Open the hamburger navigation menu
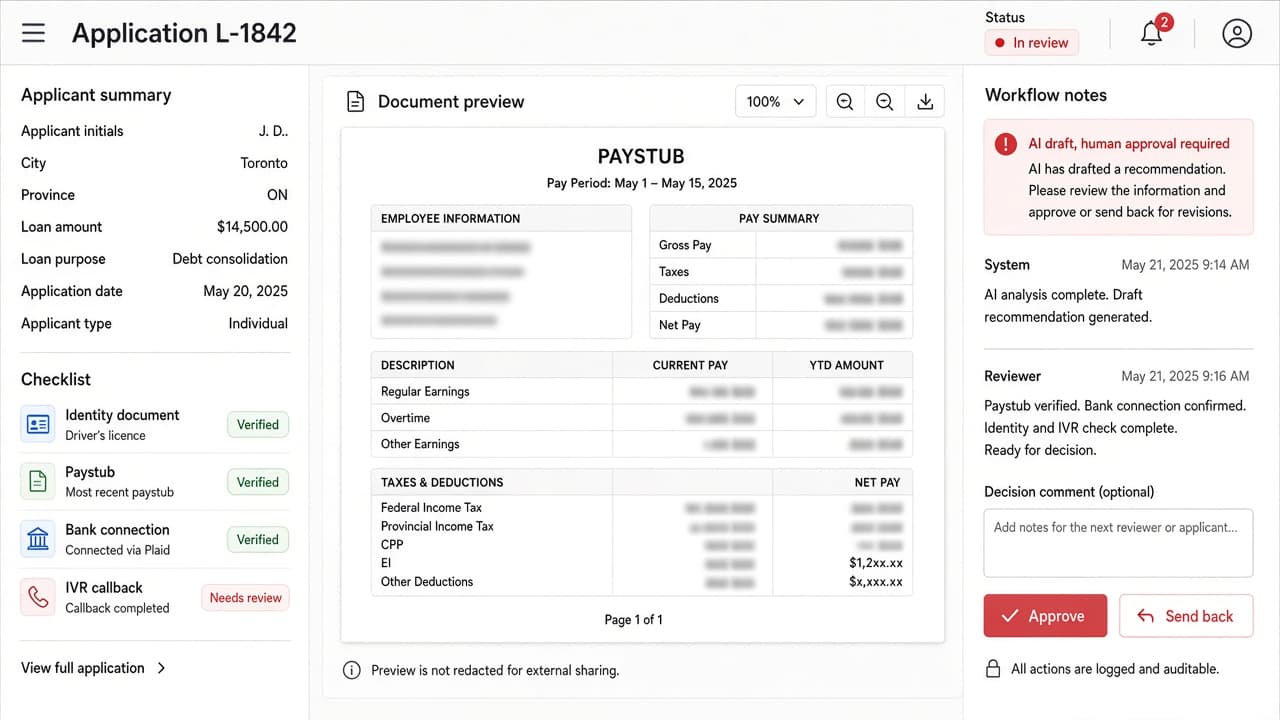1280x720 pixels. (34, 33)
